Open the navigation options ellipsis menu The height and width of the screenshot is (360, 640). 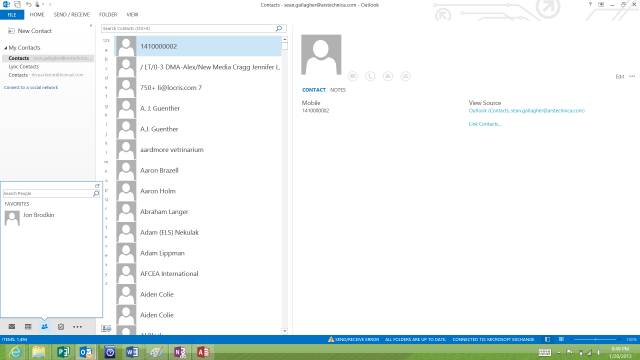(78, 327)
